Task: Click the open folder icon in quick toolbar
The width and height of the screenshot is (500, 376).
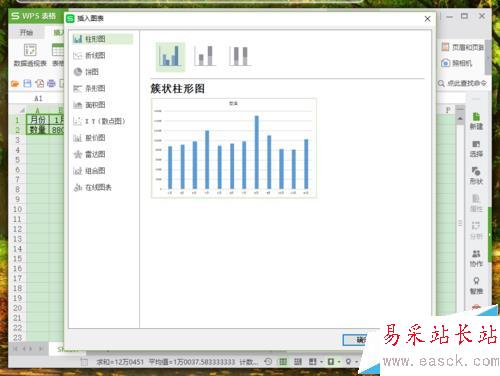Action: 15,83
